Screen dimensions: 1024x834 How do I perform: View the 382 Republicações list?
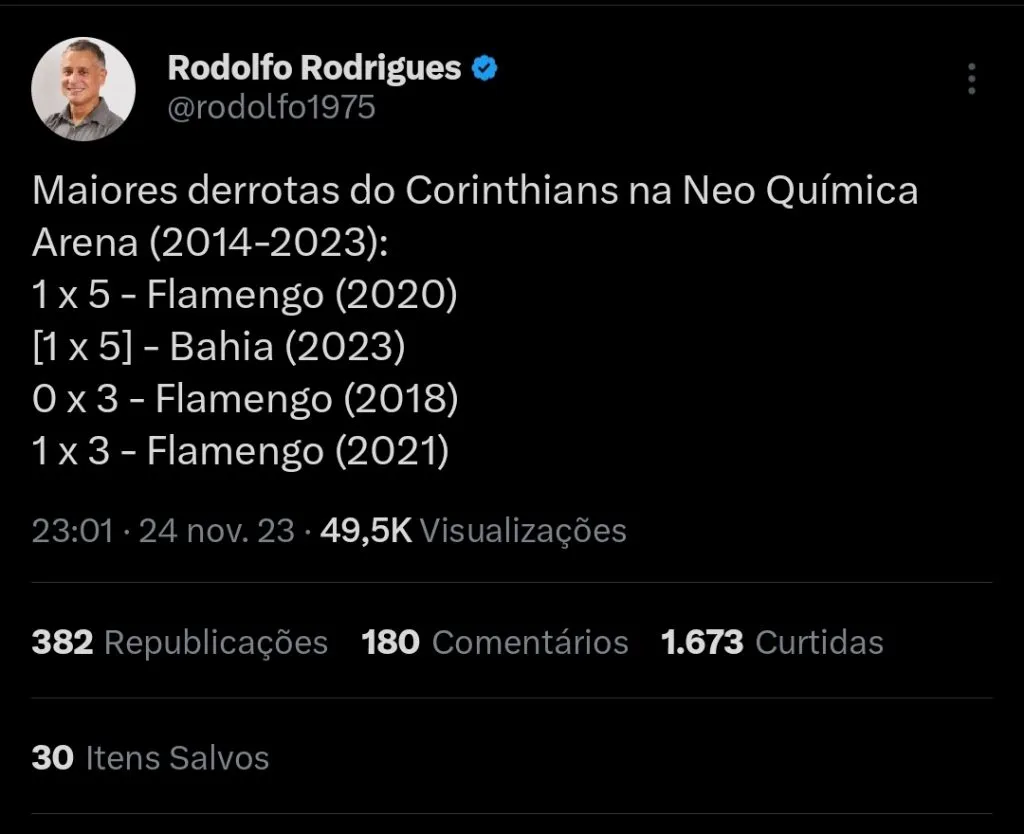click(x=180, y=642)
